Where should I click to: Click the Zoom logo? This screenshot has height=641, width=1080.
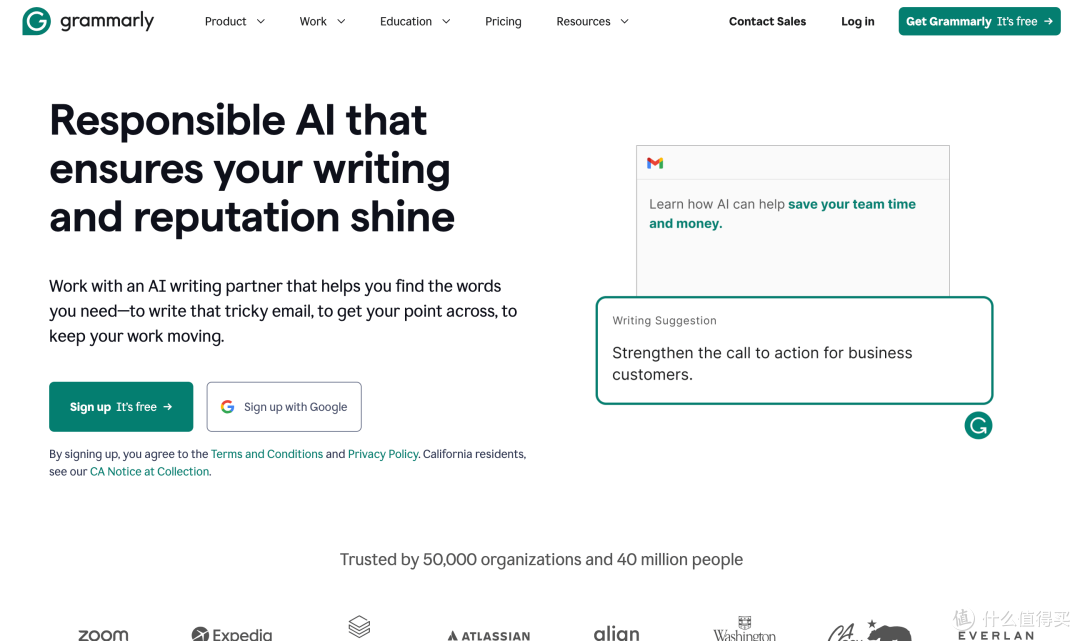(x=103, y=633)
